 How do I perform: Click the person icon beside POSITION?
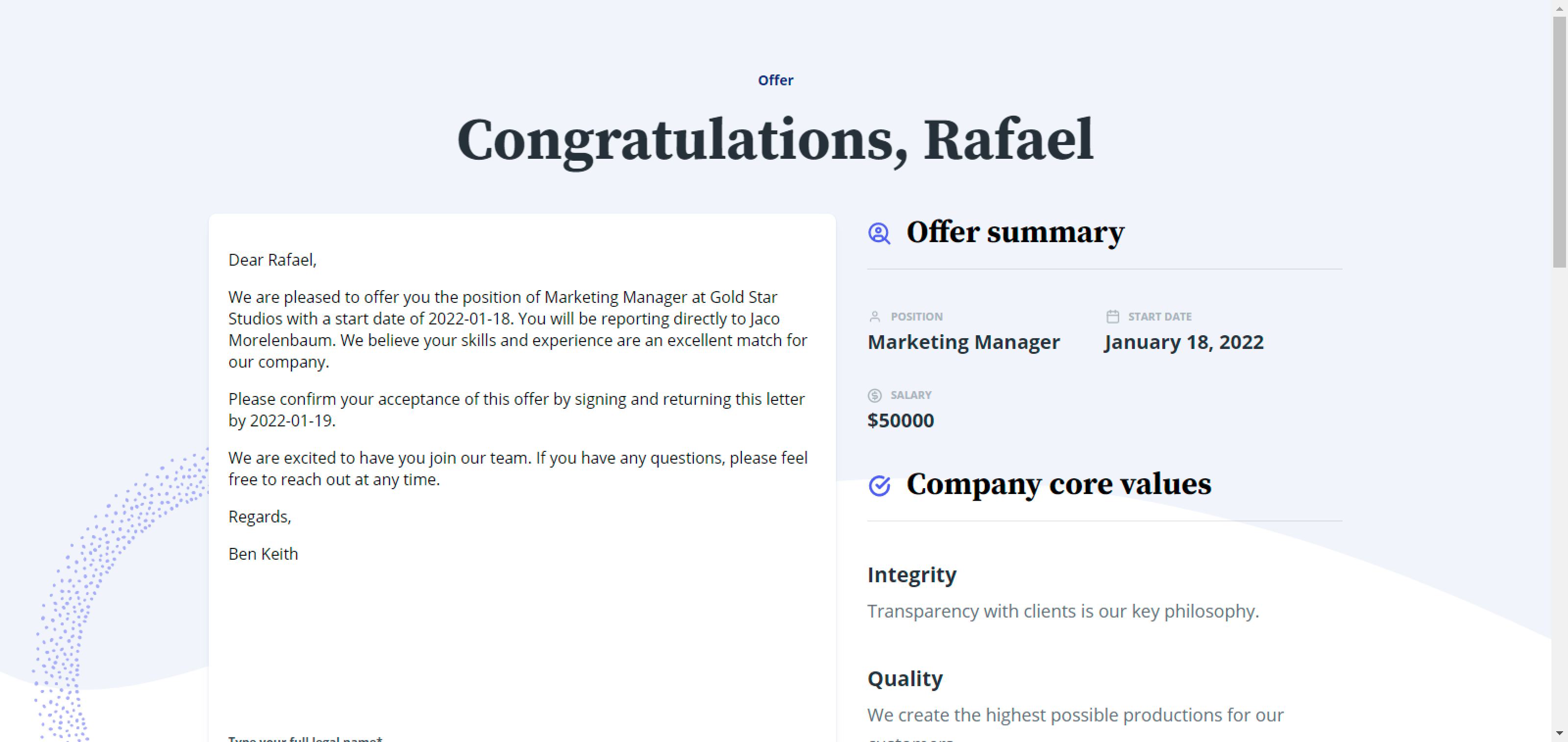[x=875, y=317]
